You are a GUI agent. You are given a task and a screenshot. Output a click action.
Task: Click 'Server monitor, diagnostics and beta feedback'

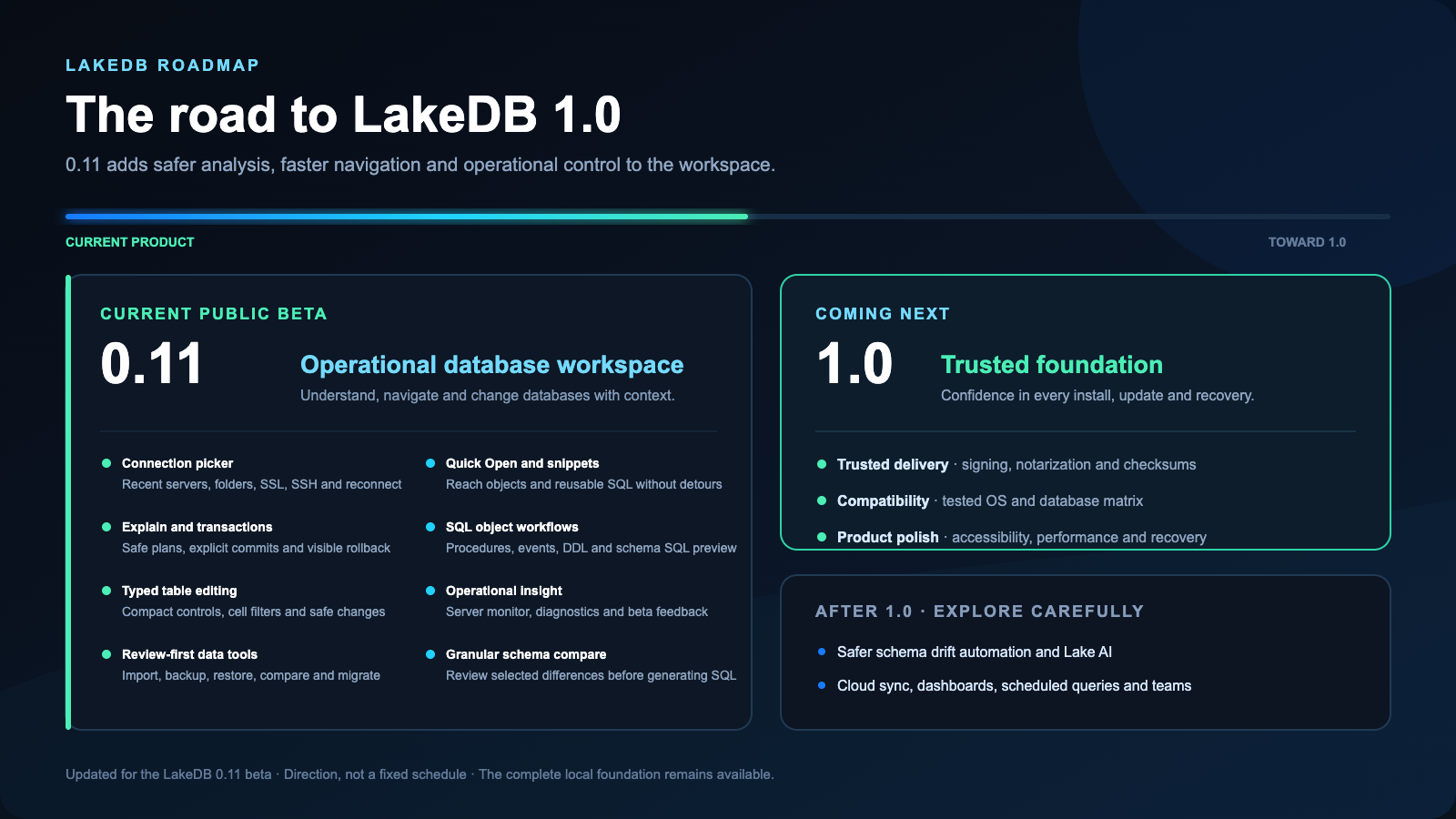(577, 612)
